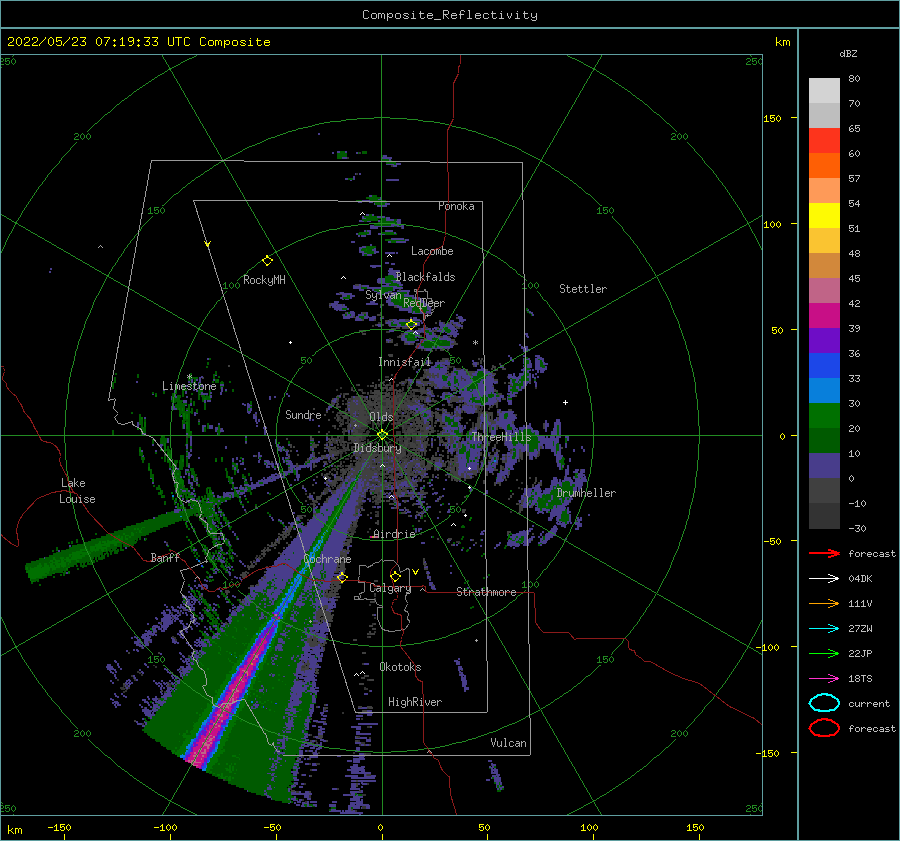Screen dimensions: 900x841
Task: Click the white 04DK arrow icon
Action: point(824,579)
